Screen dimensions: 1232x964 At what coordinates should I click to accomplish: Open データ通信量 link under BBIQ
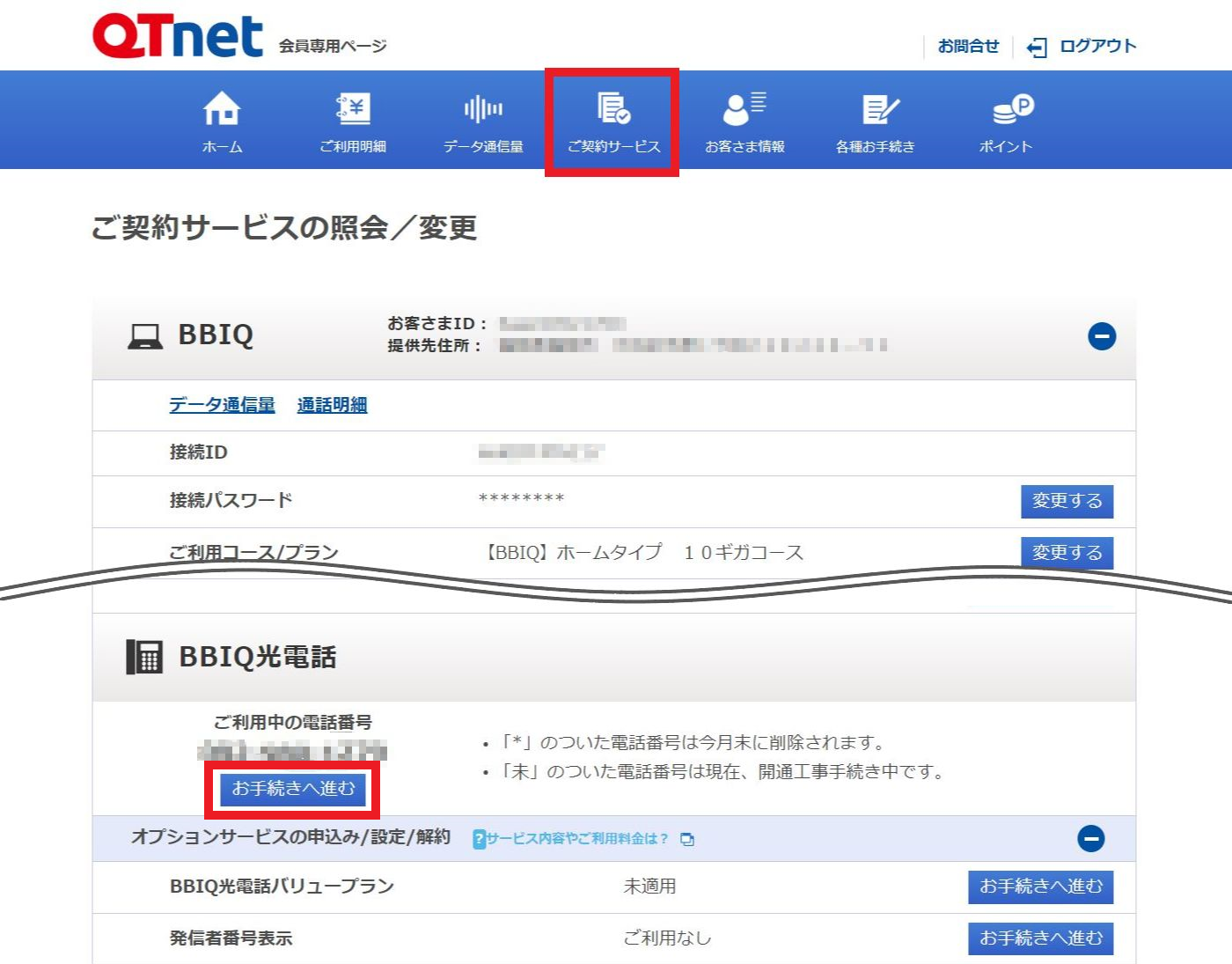coord(222,405)
